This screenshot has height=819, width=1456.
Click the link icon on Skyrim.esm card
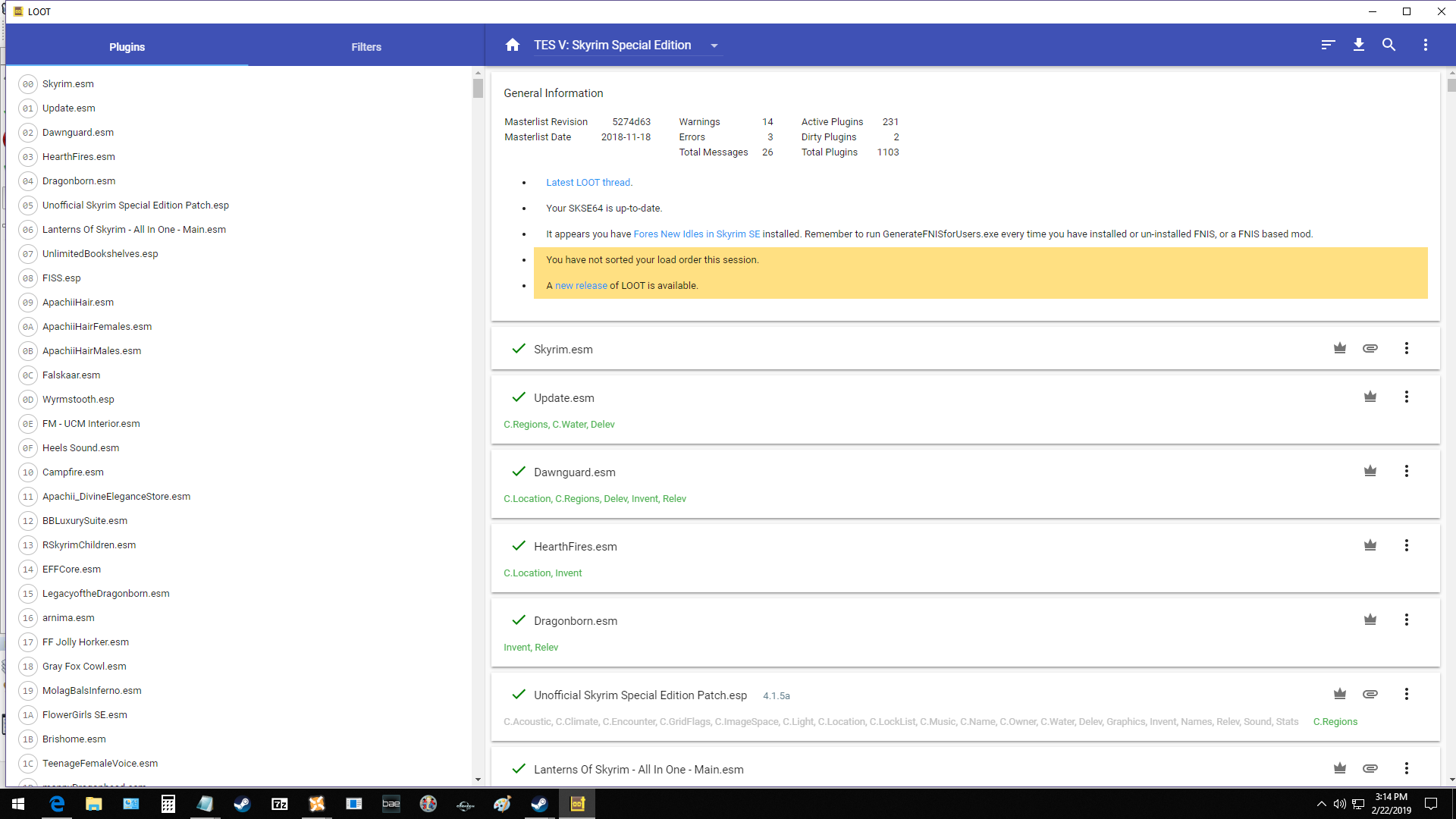point(1370,348)
